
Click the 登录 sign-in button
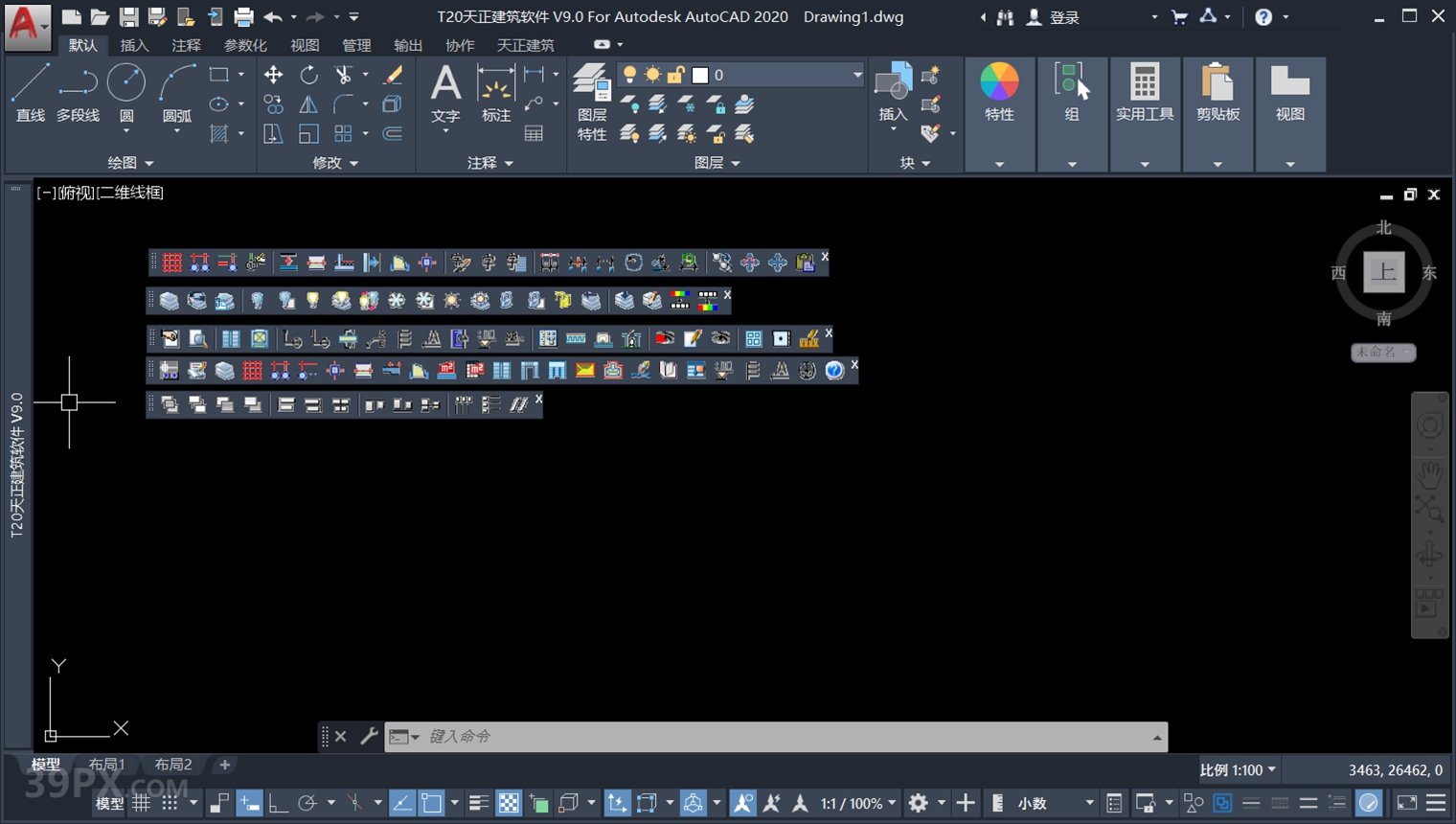pyautogui.click(x=1054, y=17)
